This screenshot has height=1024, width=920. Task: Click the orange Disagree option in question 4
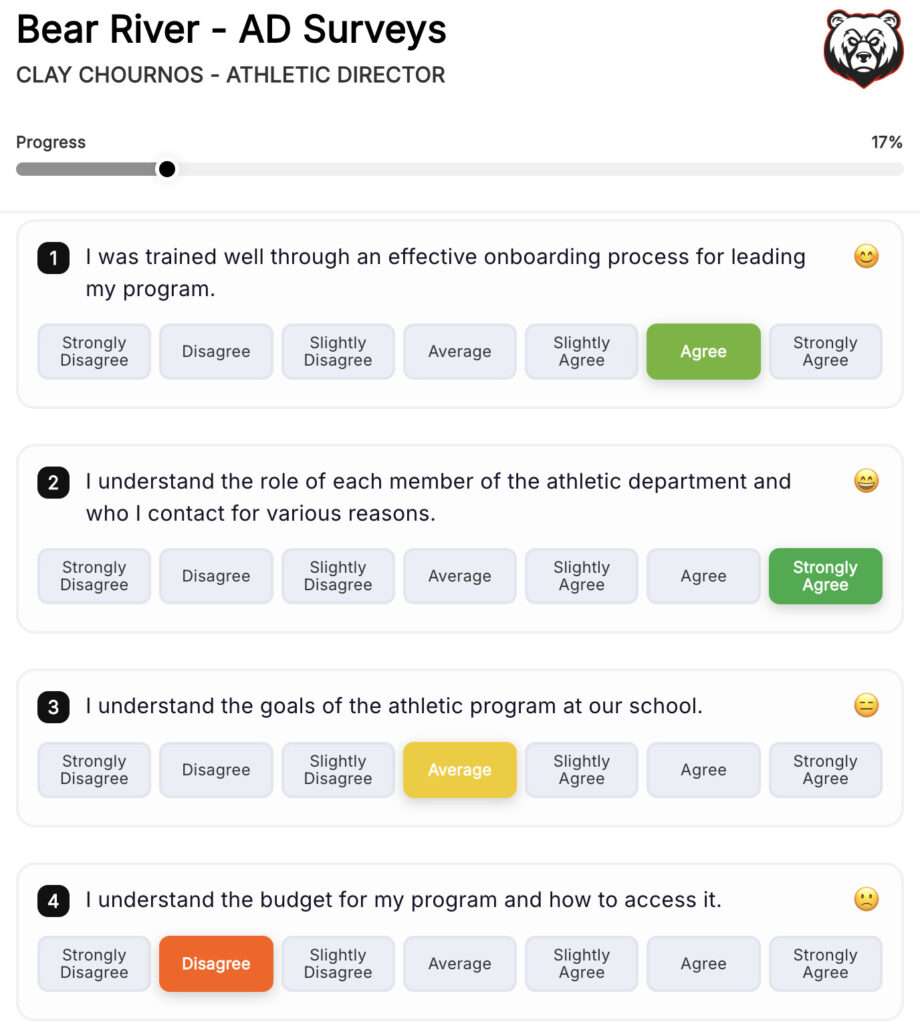216,964
